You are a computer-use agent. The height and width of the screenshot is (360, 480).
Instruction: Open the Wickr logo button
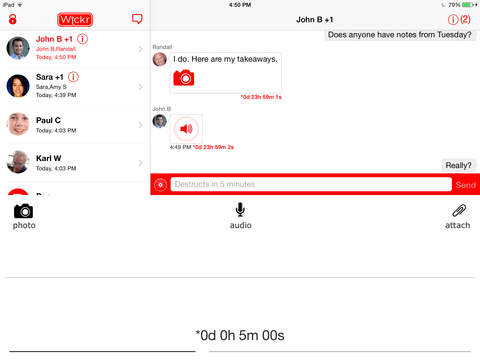(75, 20)
